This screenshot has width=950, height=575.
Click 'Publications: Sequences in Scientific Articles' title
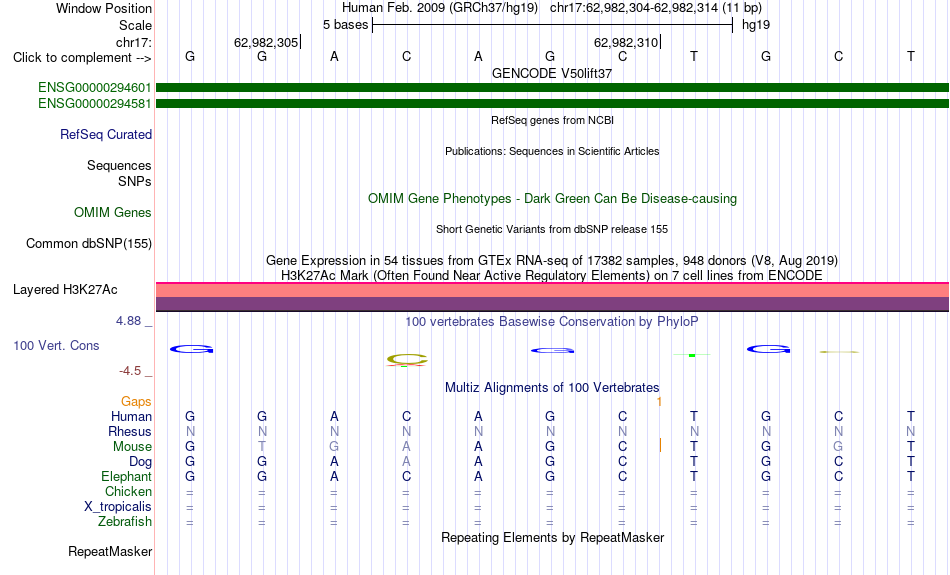coord(552,151)
